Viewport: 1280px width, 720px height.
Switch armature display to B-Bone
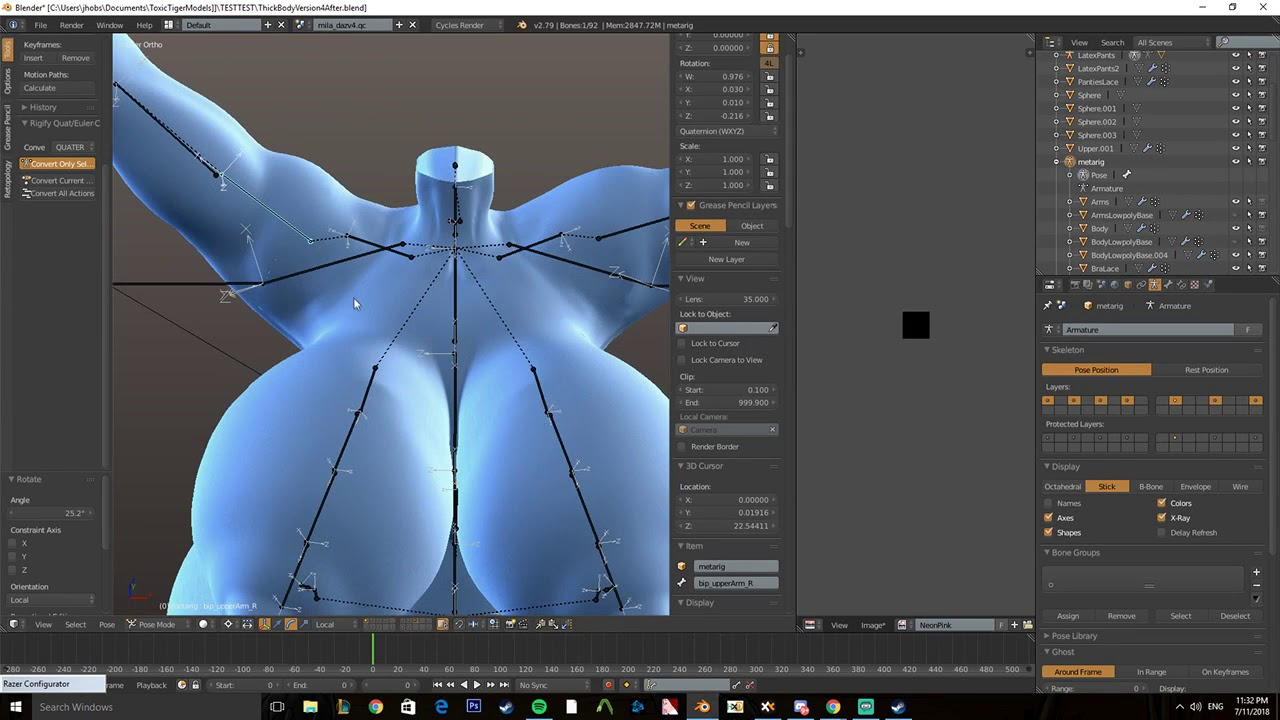(x=1151, y=487)
